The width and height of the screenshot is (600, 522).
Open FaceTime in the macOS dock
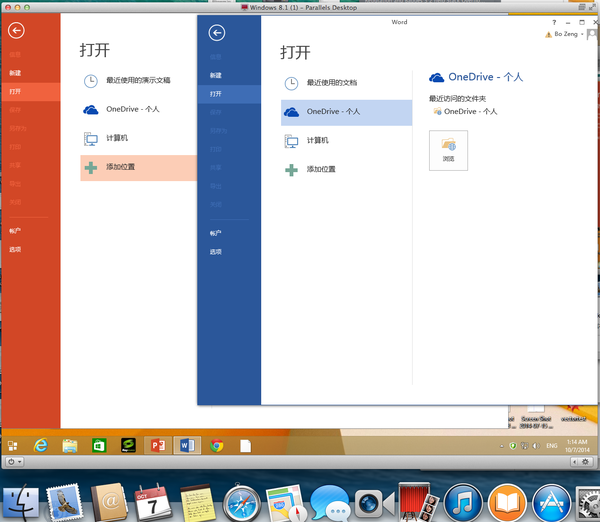click(x=374, y=503)
